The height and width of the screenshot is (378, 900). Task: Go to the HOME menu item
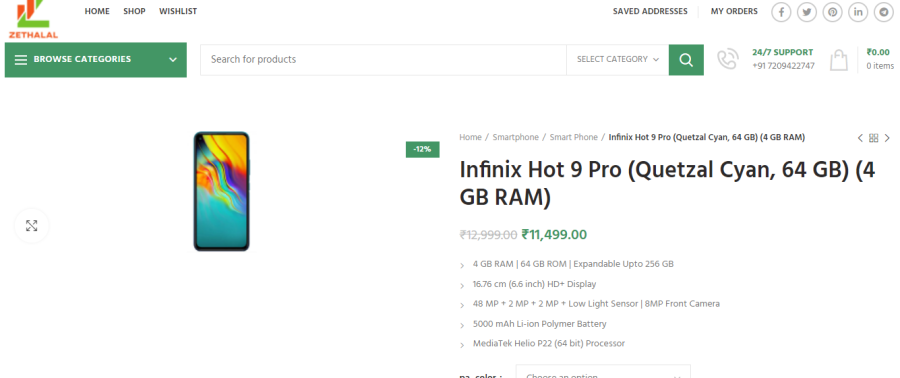pos(97,11)
